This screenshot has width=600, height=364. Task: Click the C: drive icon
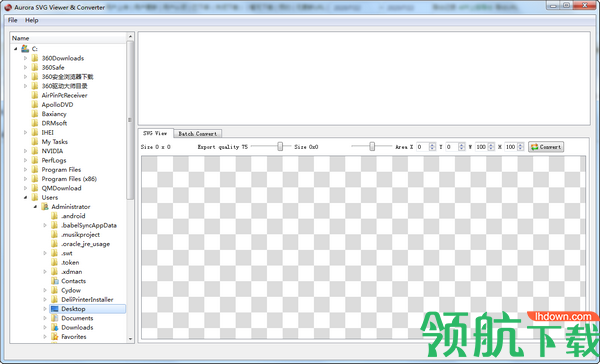[25, 49]
